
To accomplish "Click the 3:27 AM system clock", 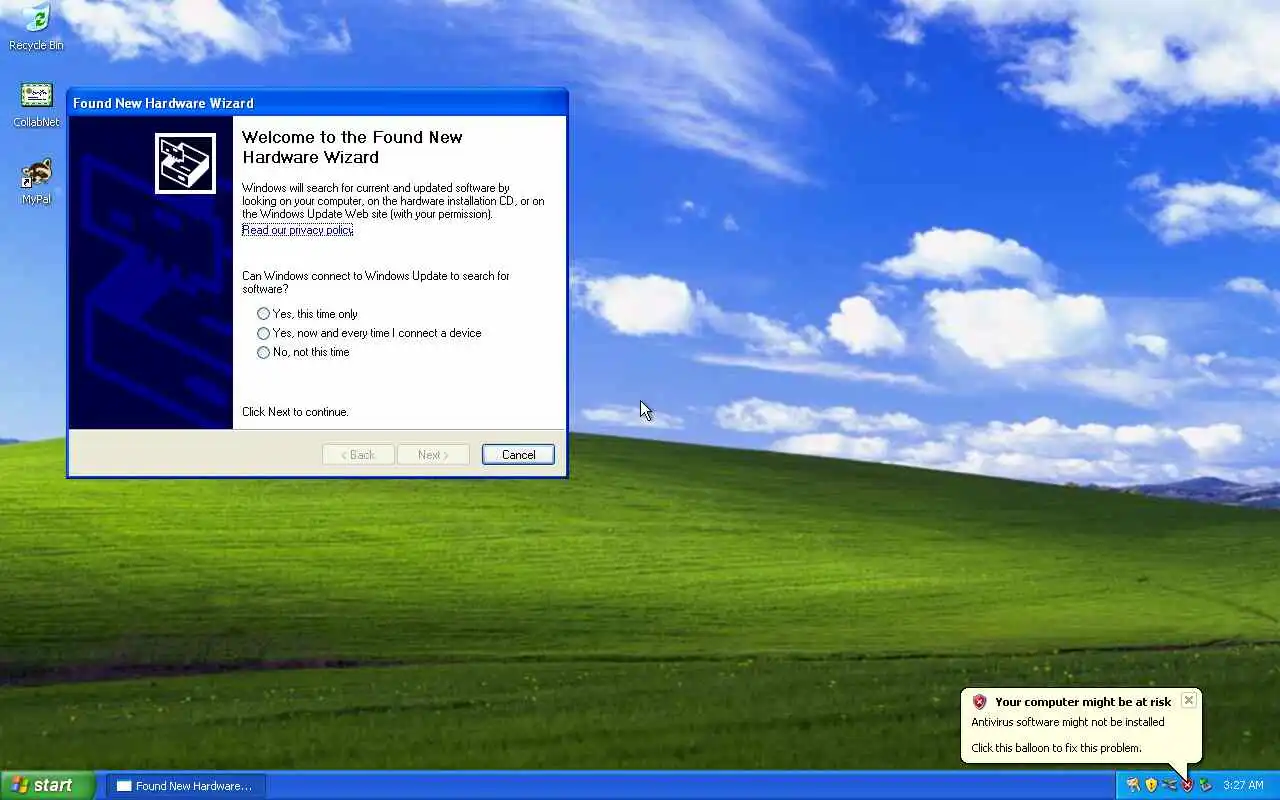I will 1244,785.
